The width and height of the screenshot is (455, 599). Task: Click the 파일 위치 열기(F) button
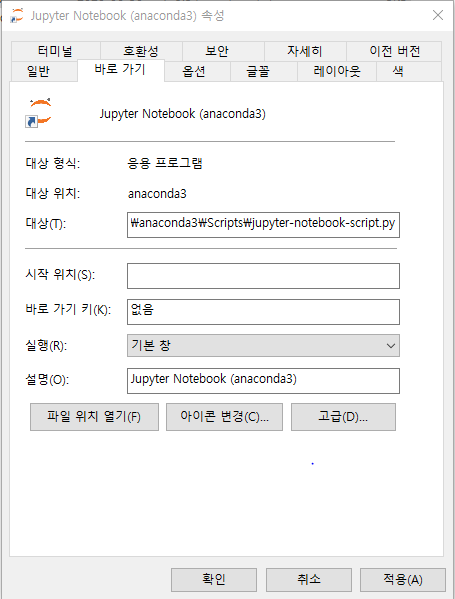click(x=94, y=417)
